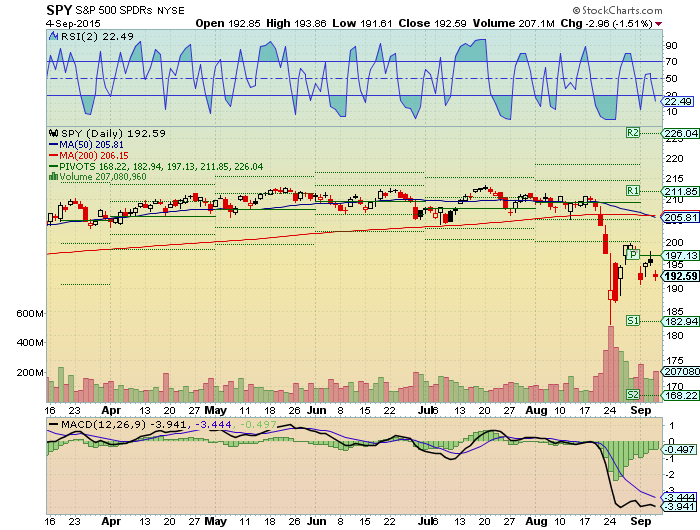Click the Volume 207.1M header value
Image resolution: width=700 pixels, height=530 pixels.
point(513,23)
